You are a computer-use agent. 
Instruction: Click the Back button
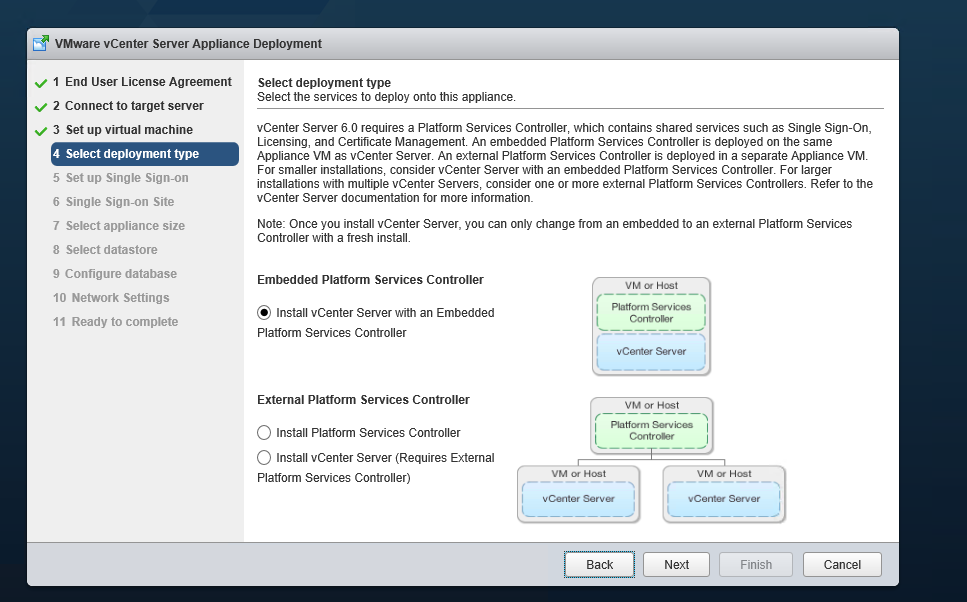point(599,564)
